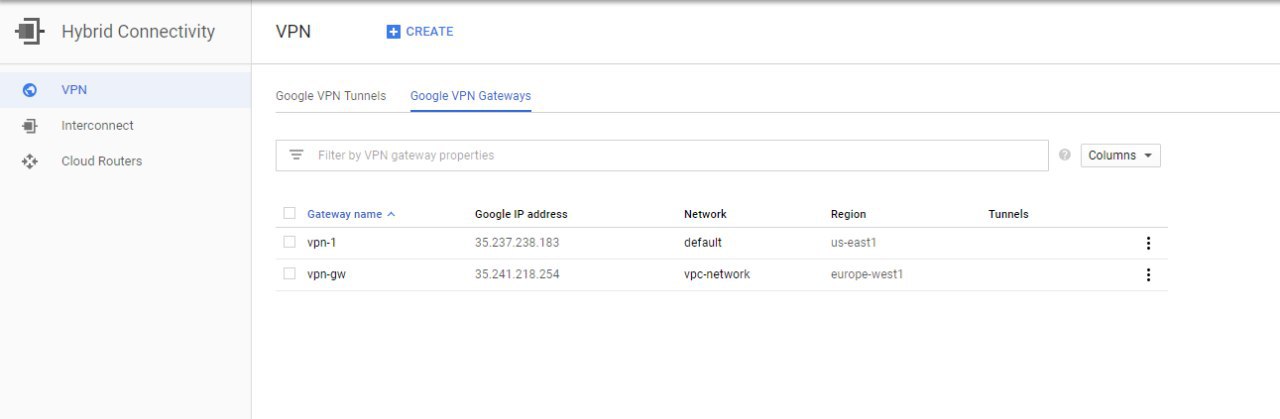Screen dimensions: 1280x419
Task: Toggle the select-all gateways checkbox
Action: point(289,213)
